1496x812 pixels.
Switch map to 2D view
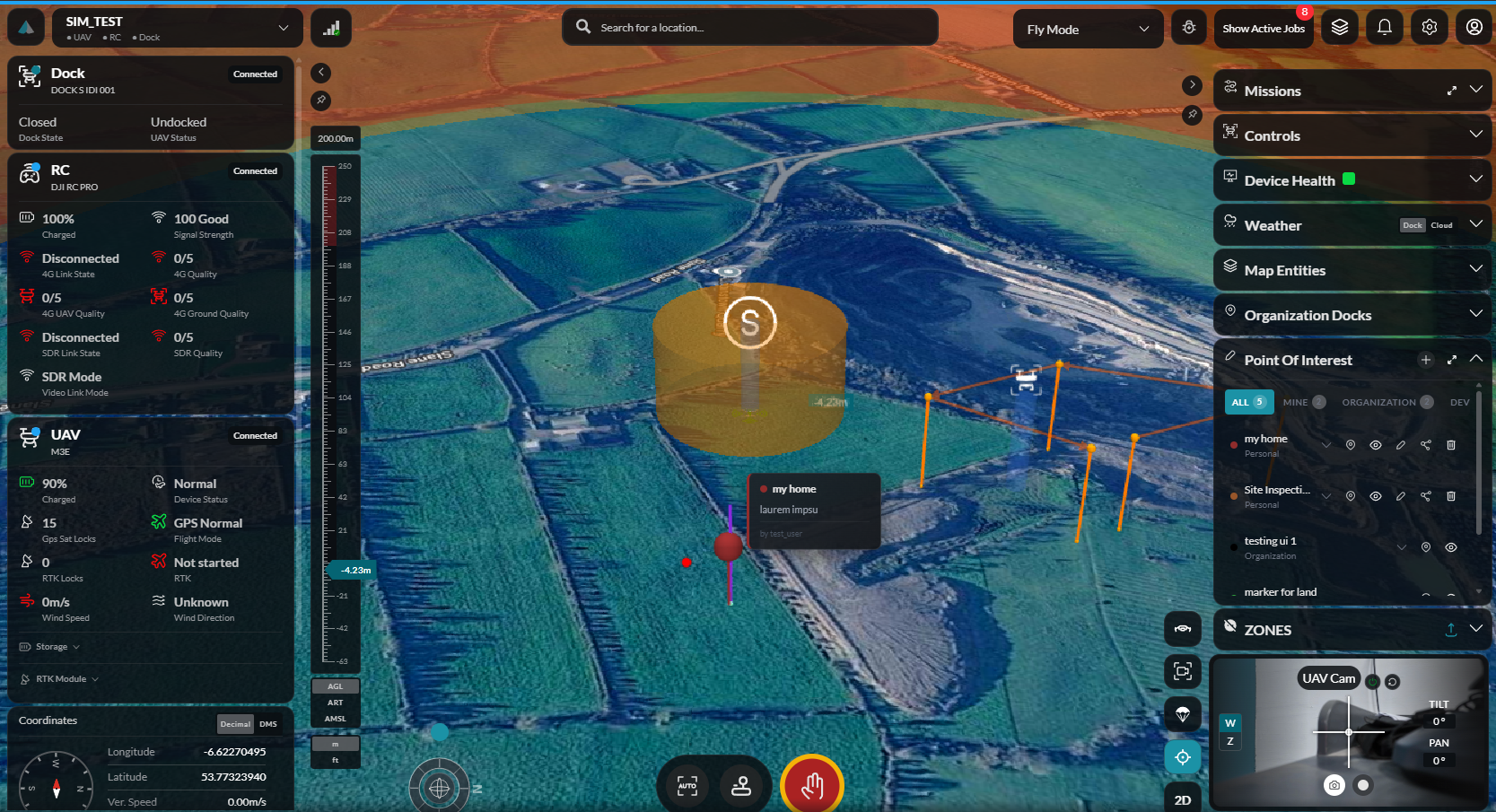tap(1183, 799)
